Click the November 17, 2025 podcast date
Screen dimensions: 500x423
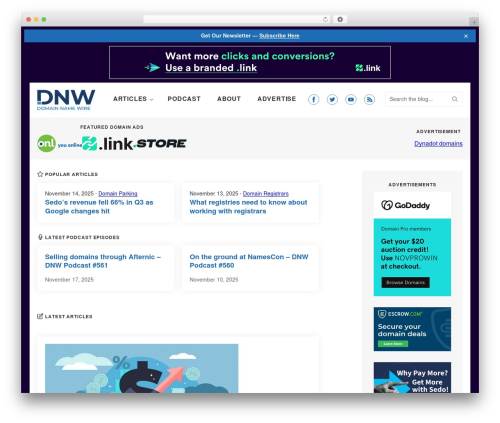69,280
